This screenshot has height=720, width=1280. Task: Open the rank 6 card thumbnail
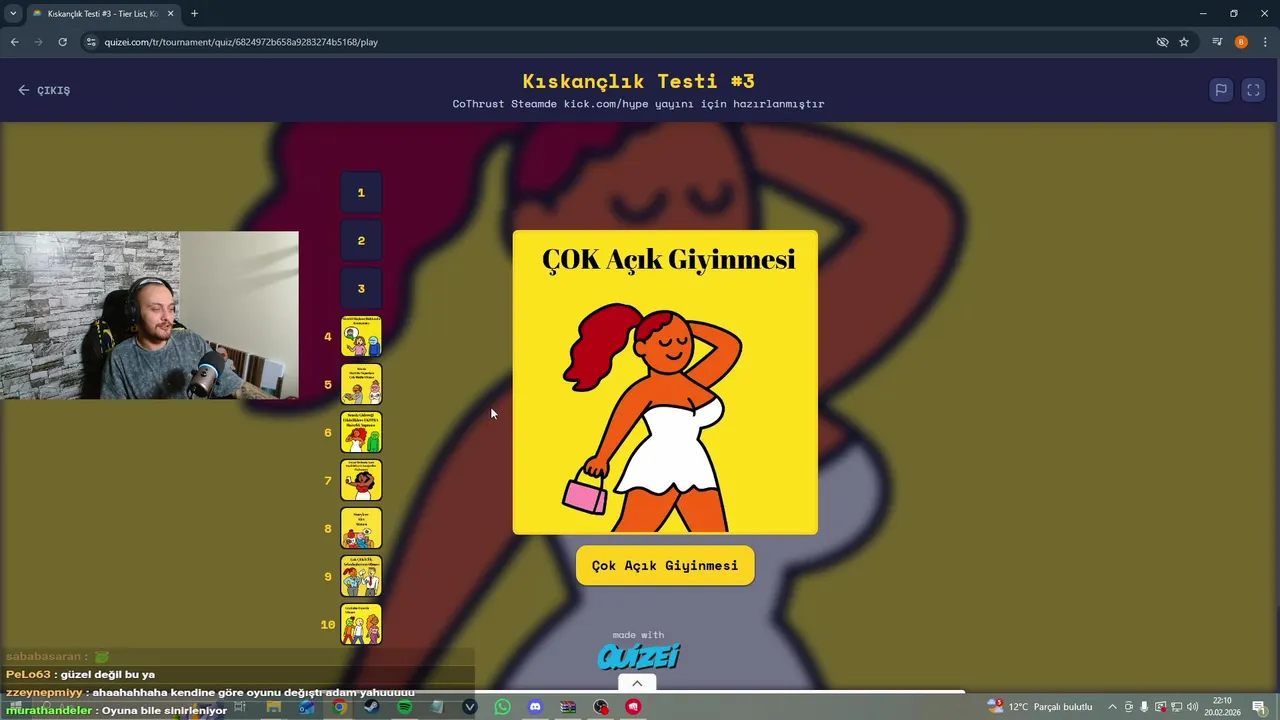click(x=361, y=432)
